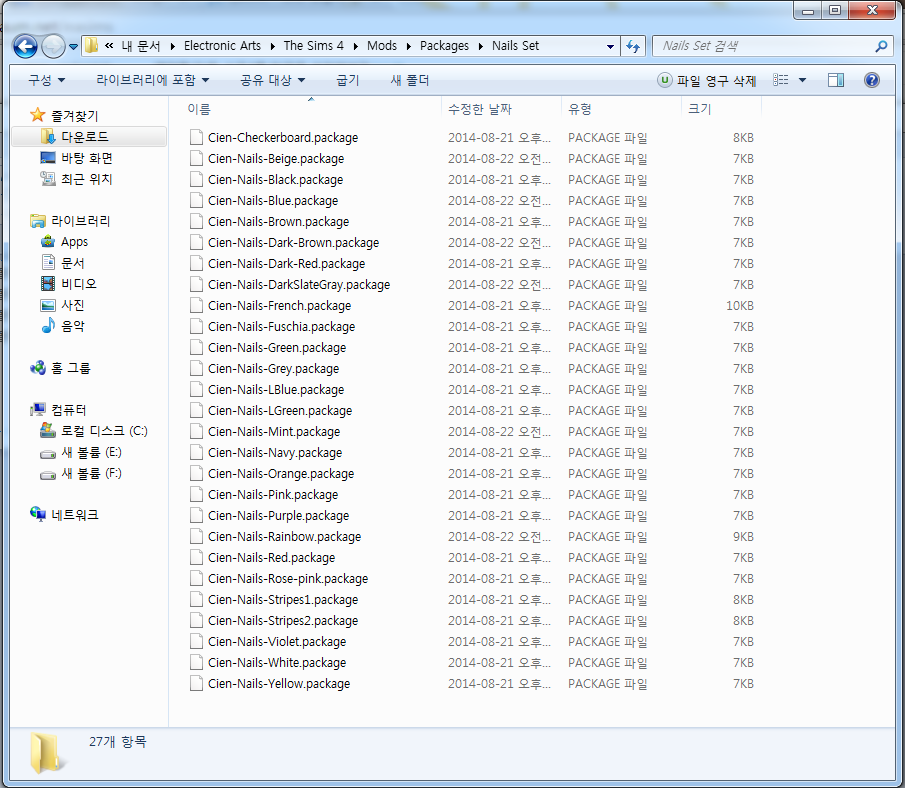Create a folder with 새 폴더

410,80
